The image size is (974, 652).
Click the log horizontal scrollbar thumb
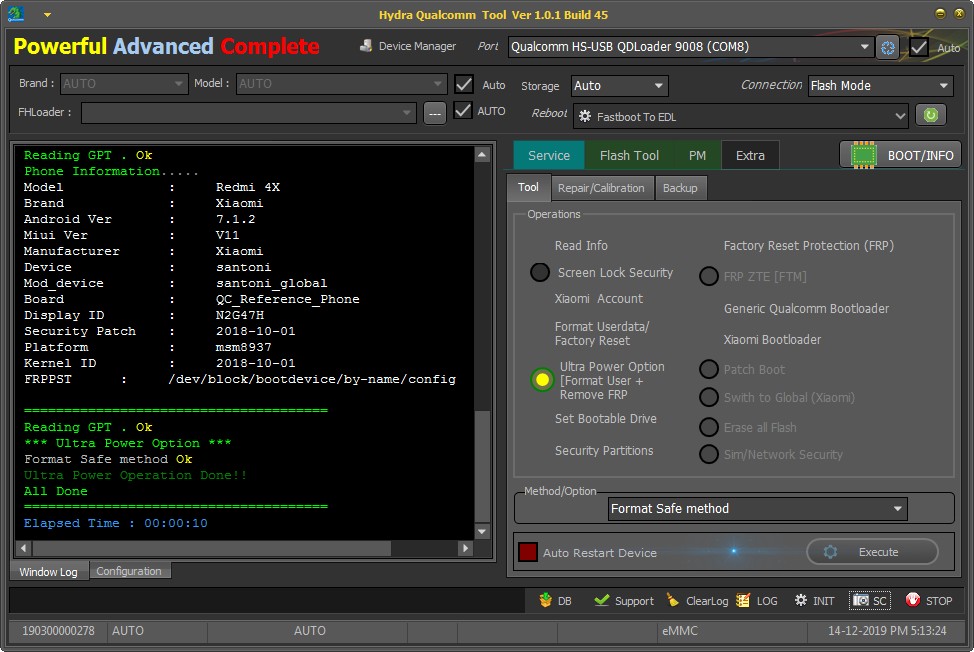tap(212, 548)
